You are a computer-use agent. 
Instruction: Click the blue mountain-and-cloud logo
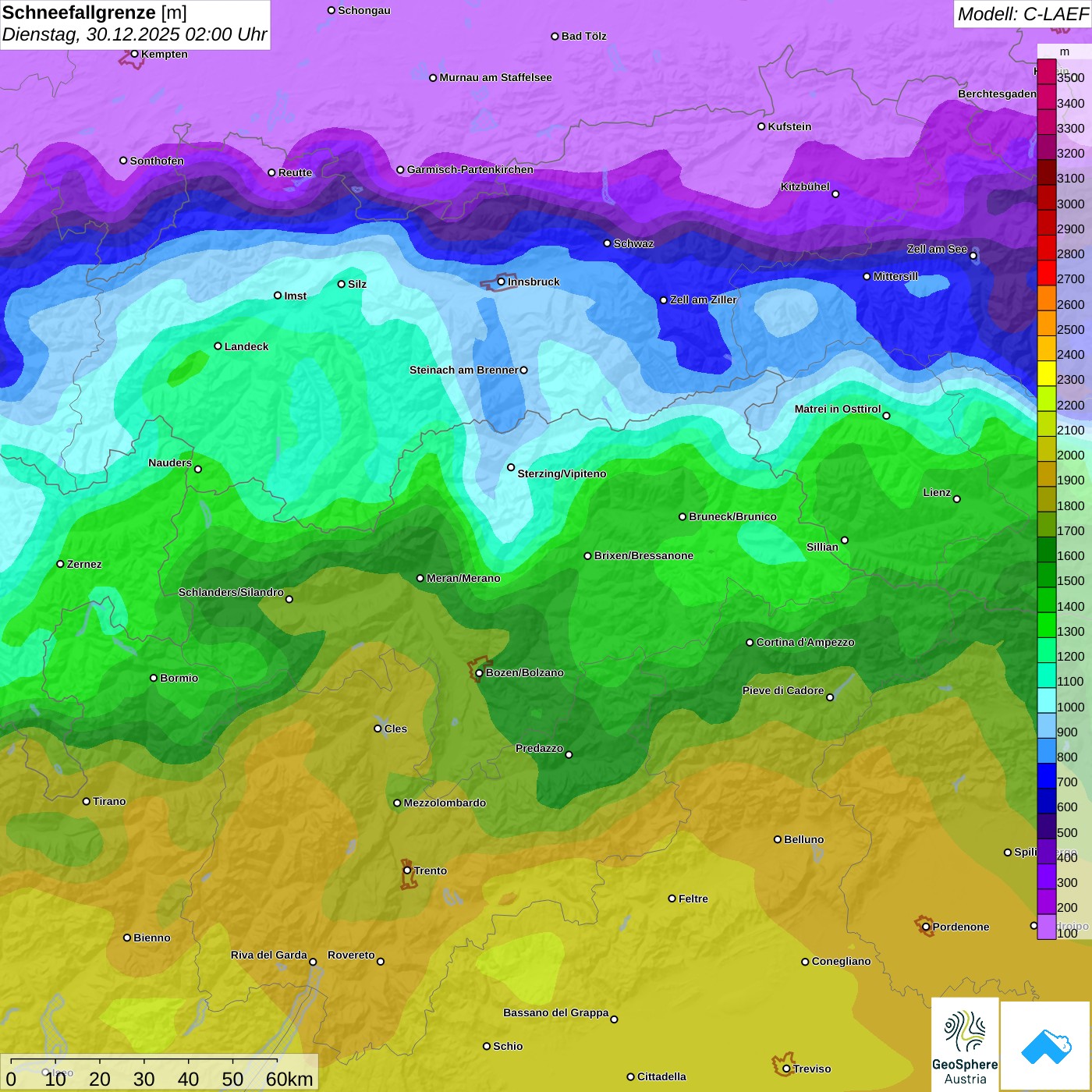(1046, 1046)
